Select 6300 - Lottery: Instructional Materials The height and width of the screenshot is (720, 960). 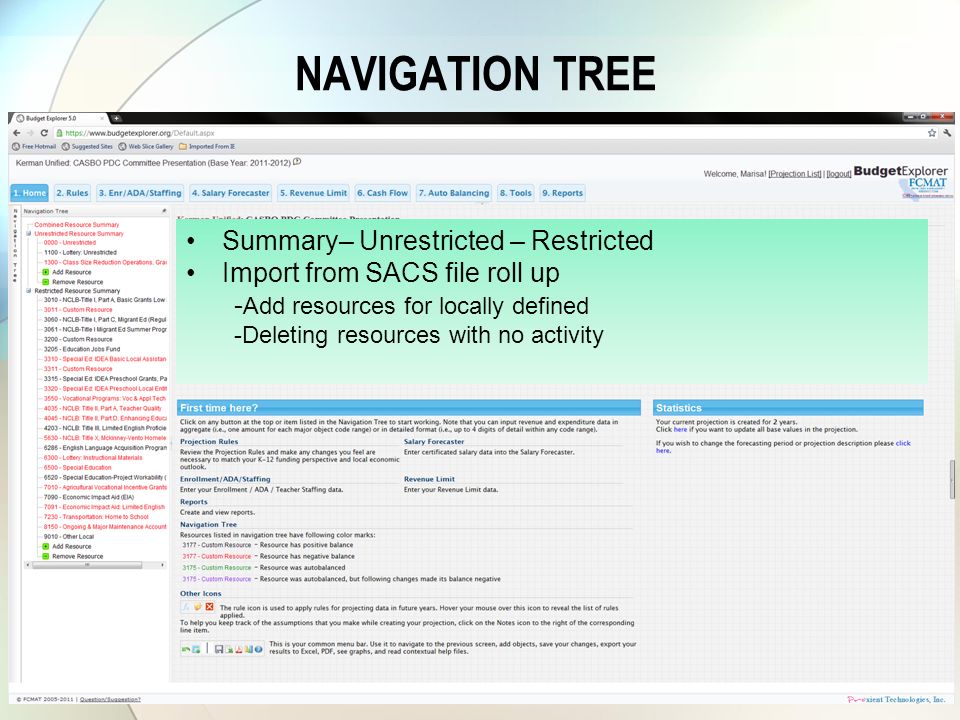[x=92, y=457]
